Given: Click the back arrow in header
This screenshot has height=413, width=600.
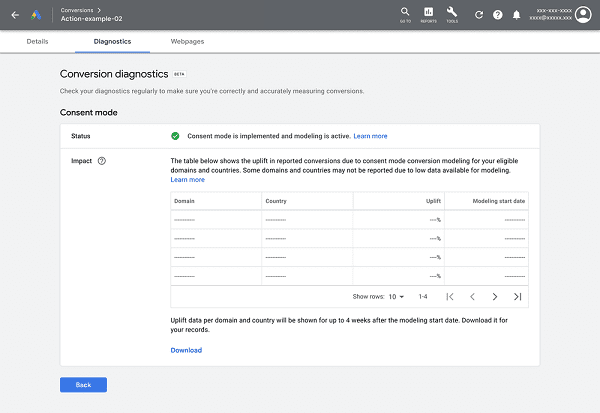Looking at the screenshot, I should click(x=15, y=15).
